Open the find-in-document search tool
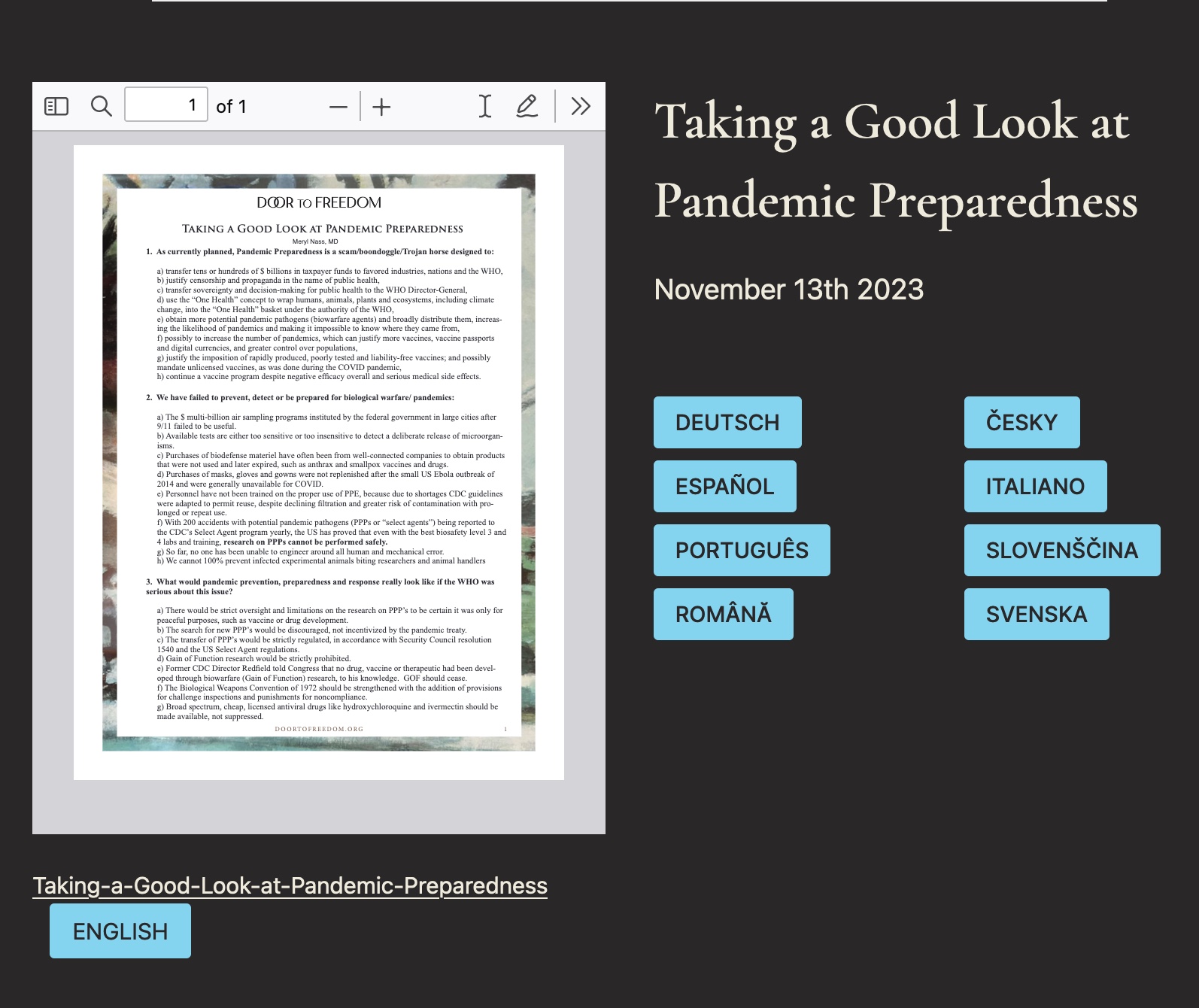 (x=101, y=106)
